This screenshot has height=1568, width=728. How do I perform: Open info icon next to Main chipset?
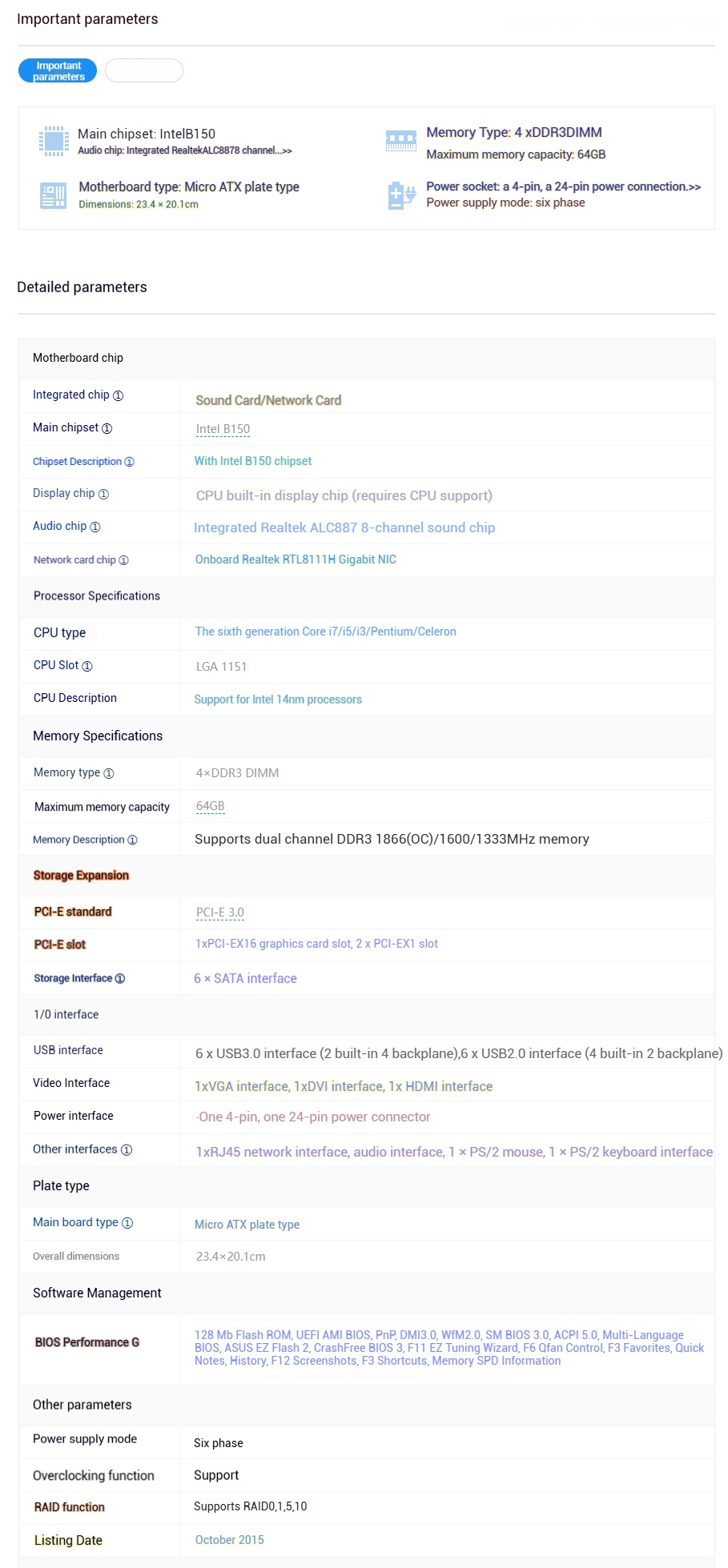[107, 428]
